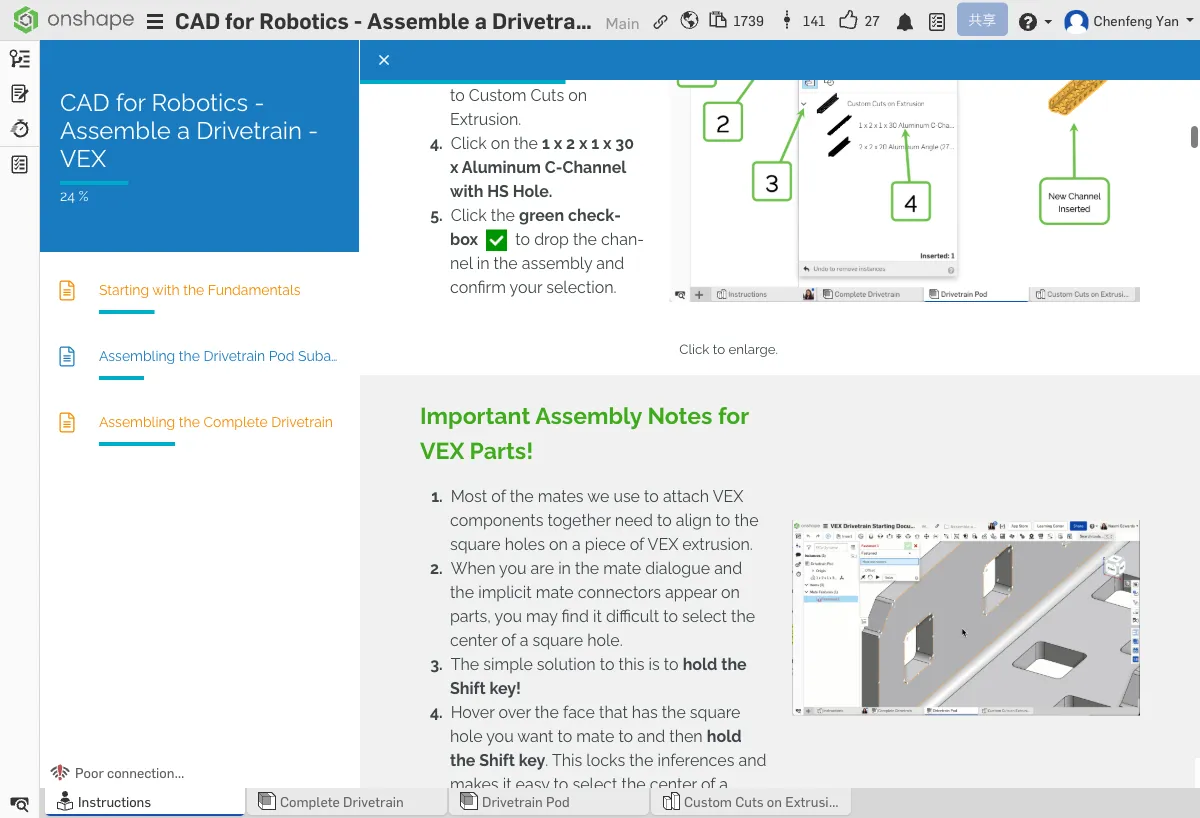Screen dimensions: 1200x818
Task: Click the Main branch label
Action: point(622,23)
